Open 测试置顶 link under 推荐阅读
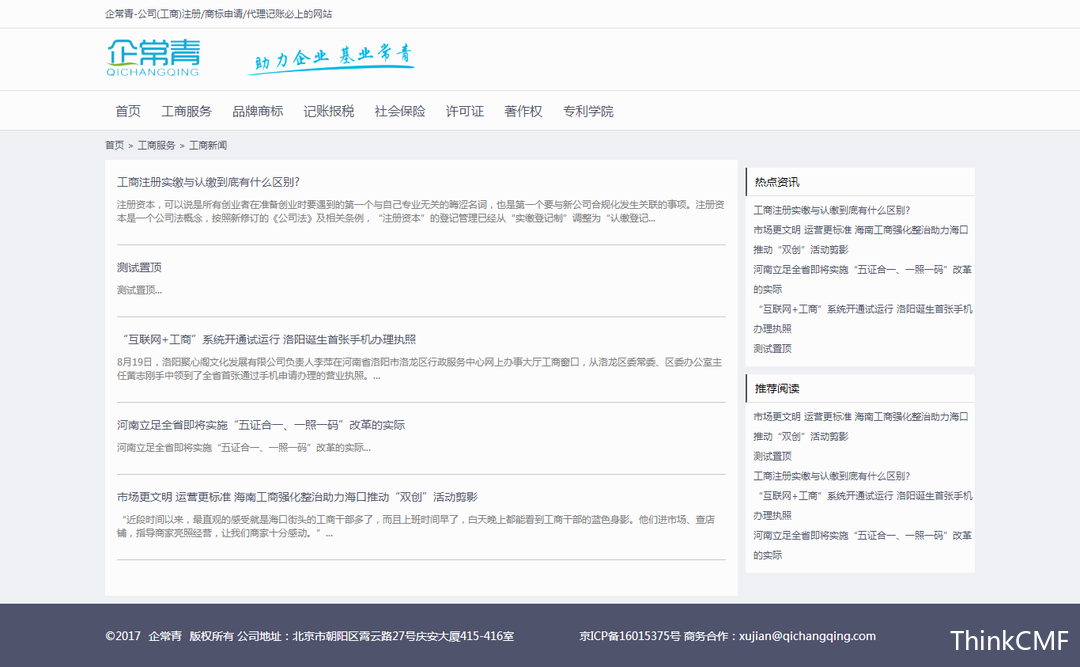The height and width of the screenshot is (667, 1080). [772, 456]
